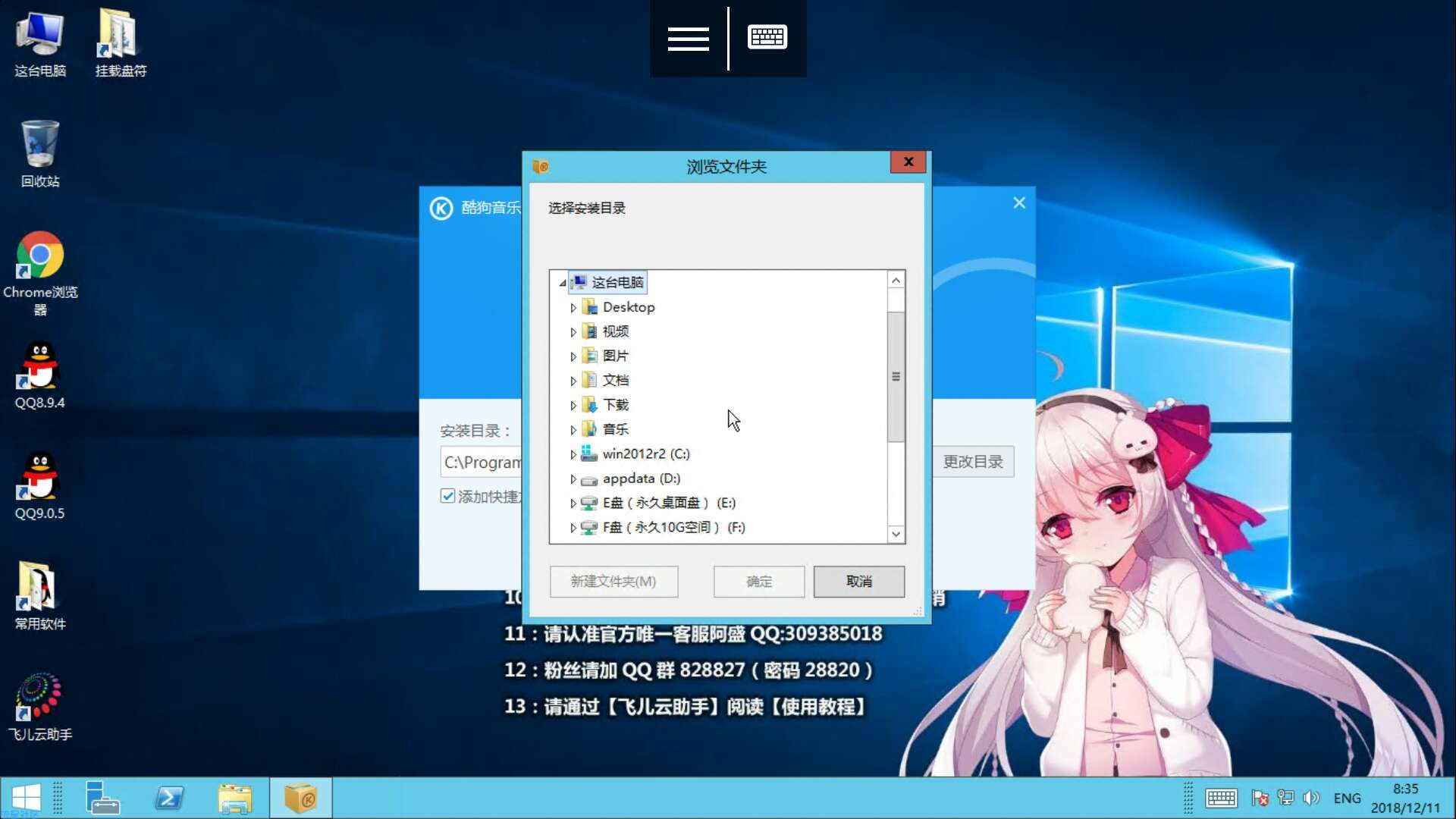
Task: Click the volume speaker tray icon
Action: point(1310,798)
